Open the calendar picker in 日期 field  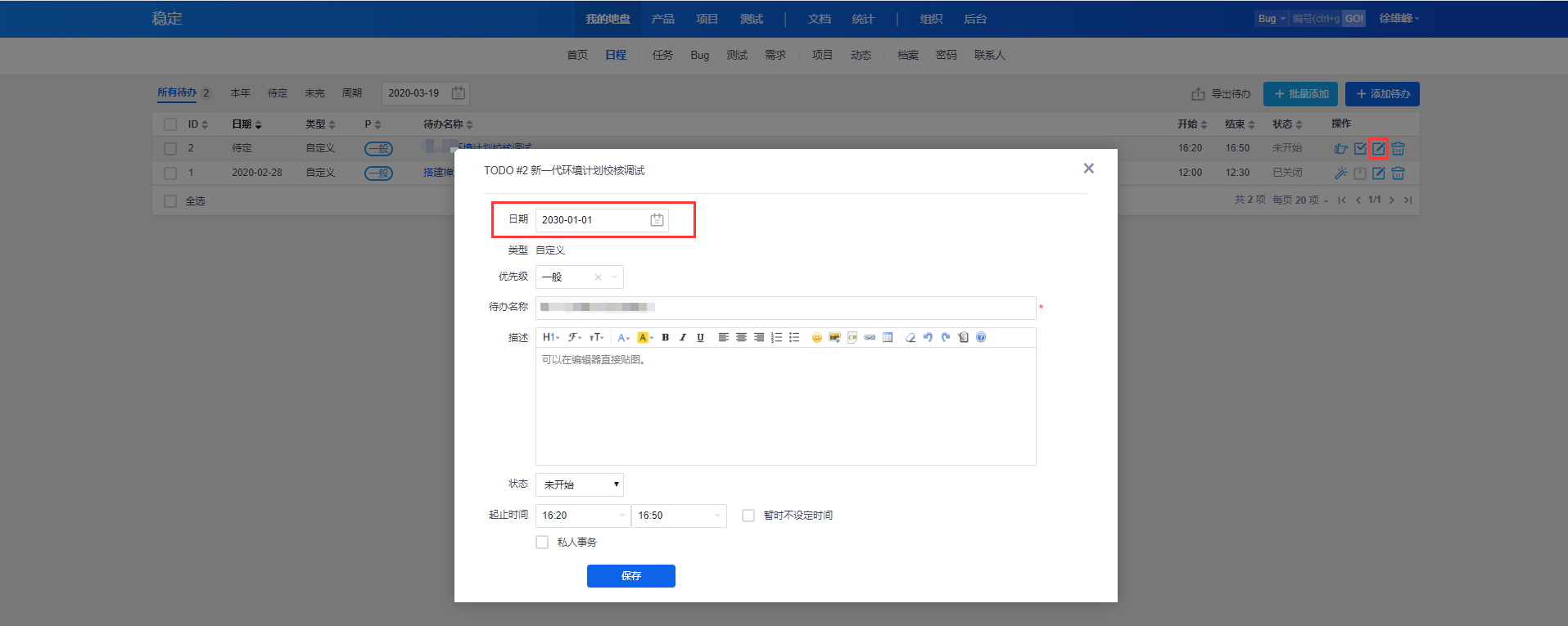[657, 220]
